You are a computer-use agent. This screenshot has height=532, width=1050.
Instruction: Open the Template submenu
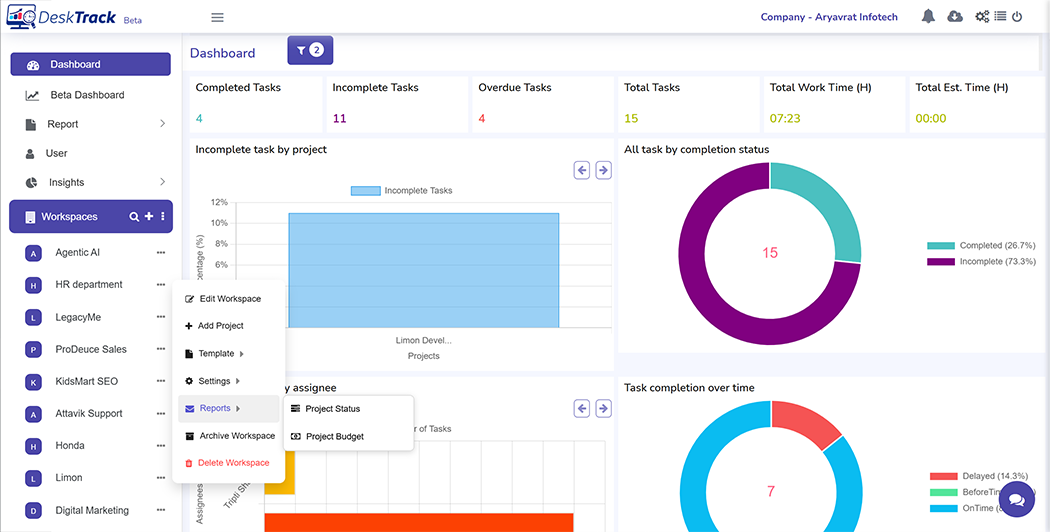click(216, 353)
